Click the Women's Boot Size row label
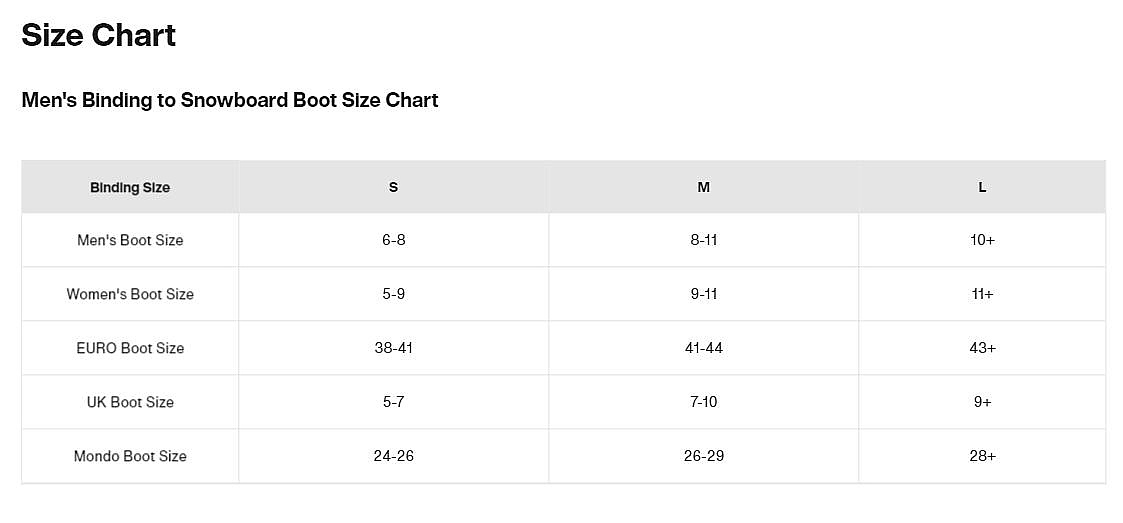Screen dimensions: 1123x523 tap(130, 294)
